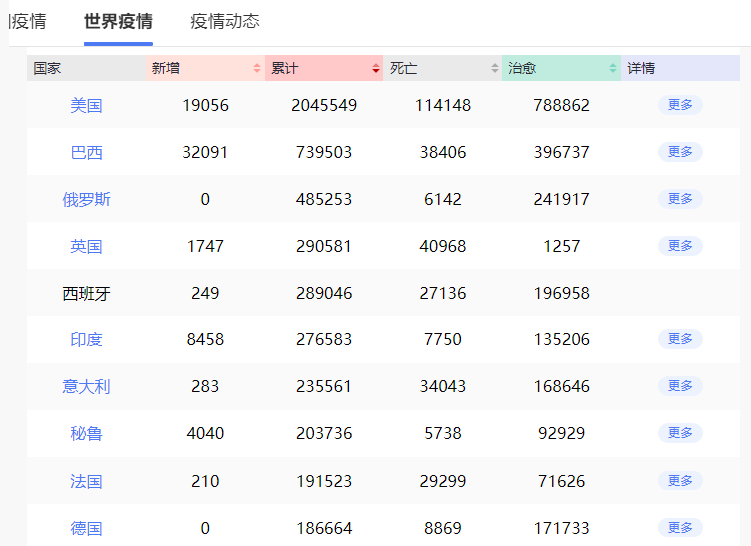This screenshot has width=751, height=546.
Task: Select the 西班牙 country name
Action: pos(86,293)
